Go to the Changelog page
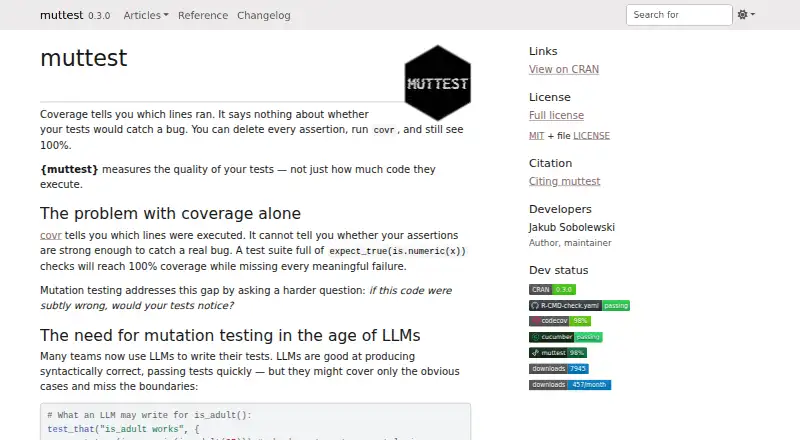The height and width of the screenshot is (440, 800). coord(264,15)
